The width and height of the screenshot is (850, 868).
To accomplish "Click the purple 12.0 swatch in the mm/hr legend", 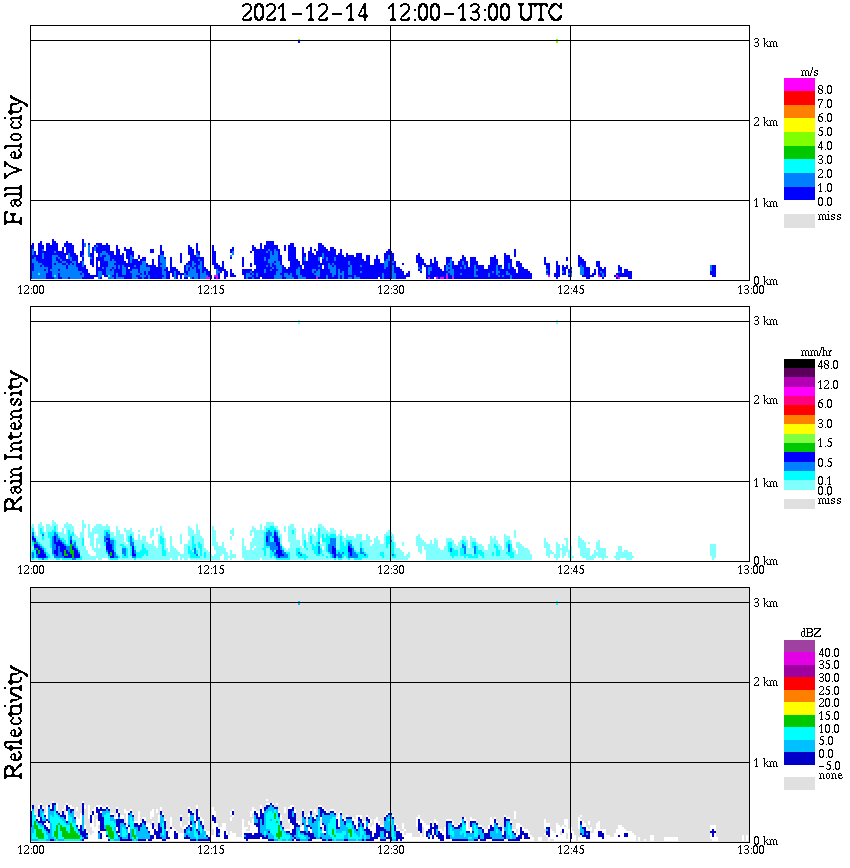I will (x=799, y=383).
